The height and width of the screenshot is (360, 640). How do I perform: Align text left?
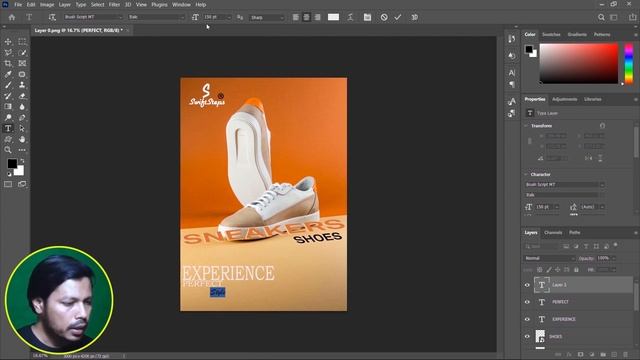coord(296,17)
